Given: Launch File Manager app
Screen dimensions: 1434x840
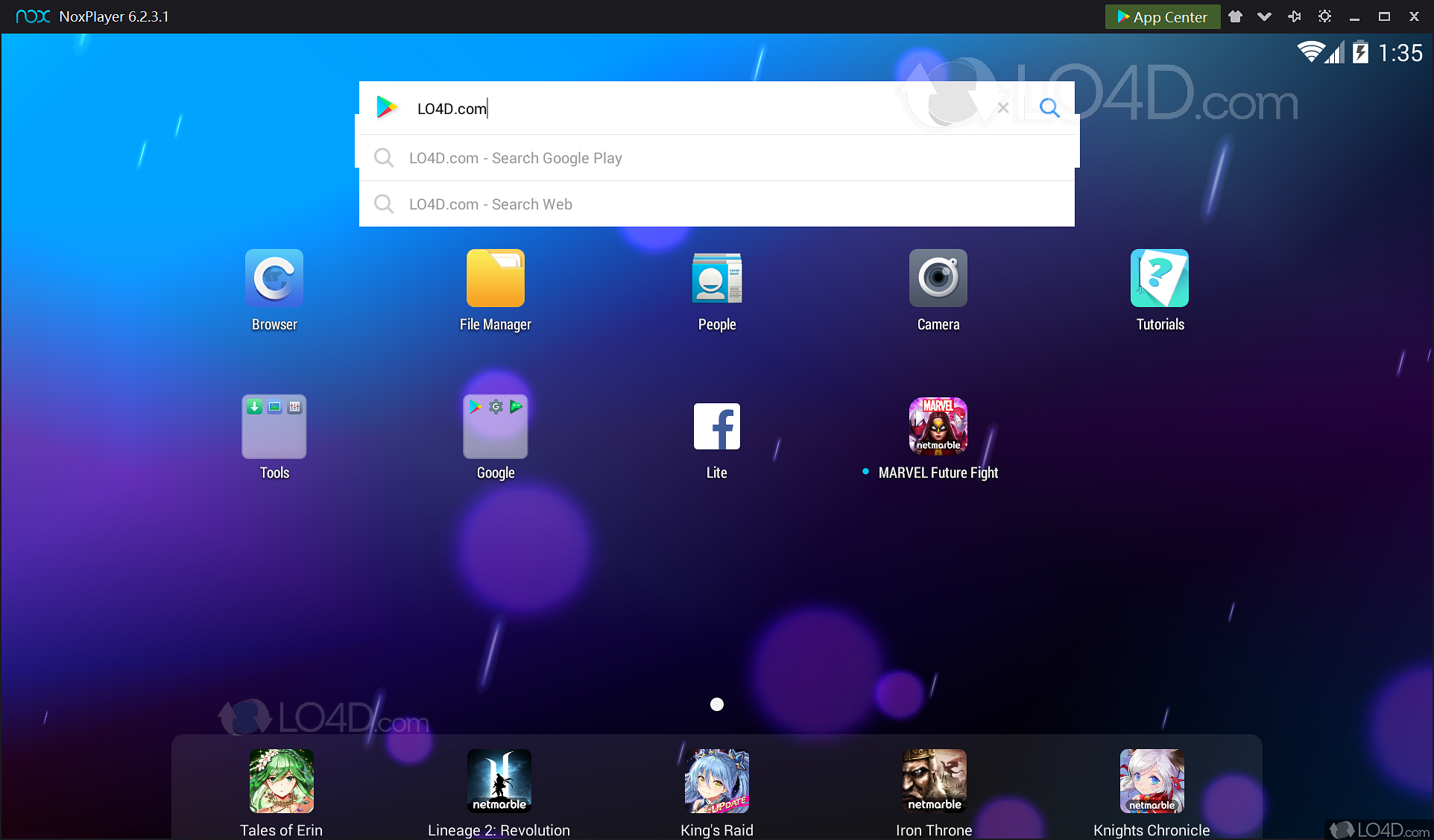Looking at the screenshot, I should pos(495,279).
